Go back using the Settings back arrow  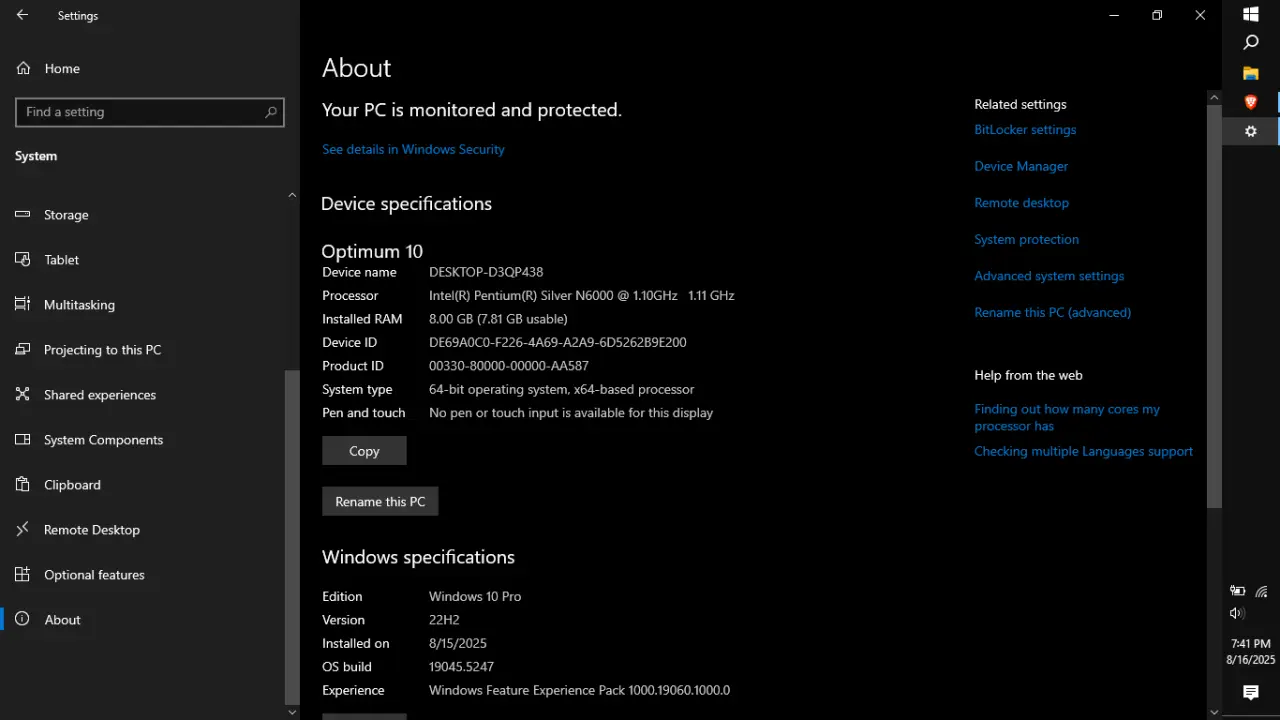[x=22, y=15]
